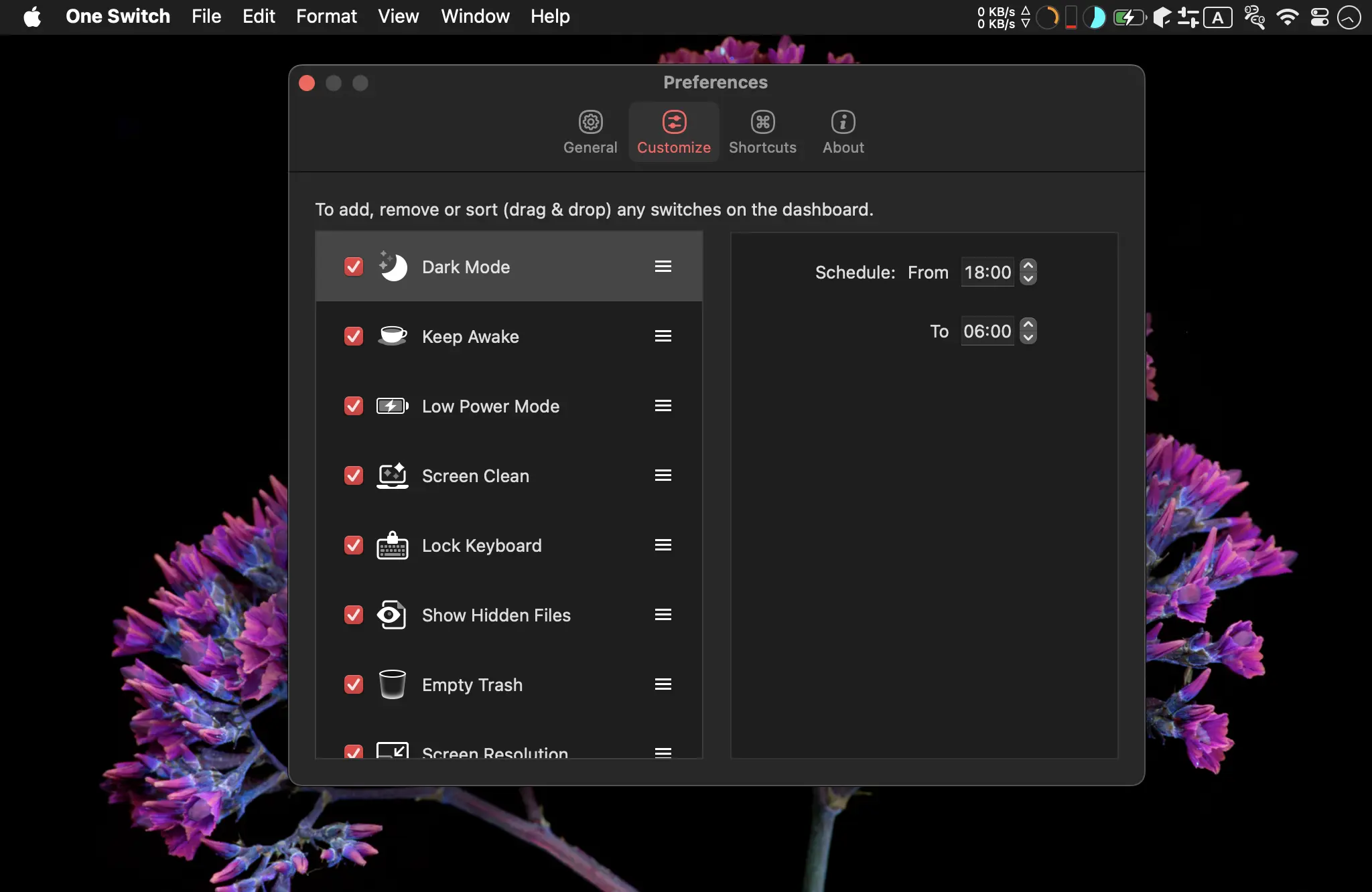The image size is (1372, 892).
Task: Toggle the Low Power Mode checkbox
Action: tap(354, 406)
